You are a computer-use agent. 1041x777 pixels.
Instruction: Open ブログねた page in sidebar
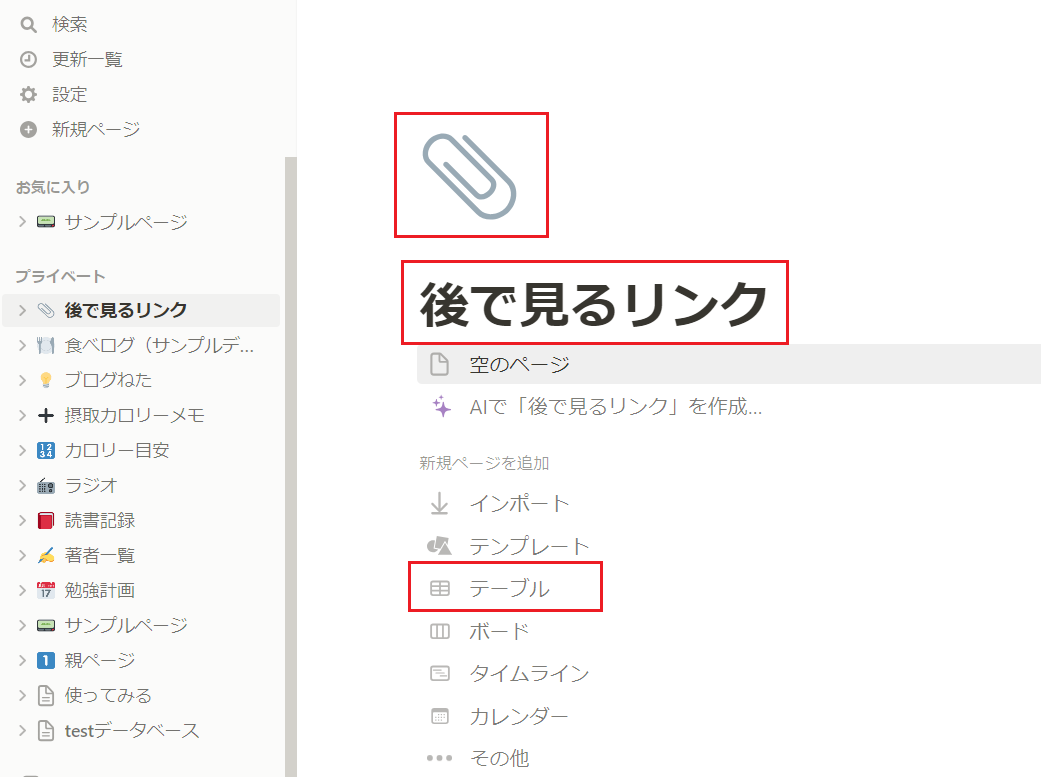(108, 380)
